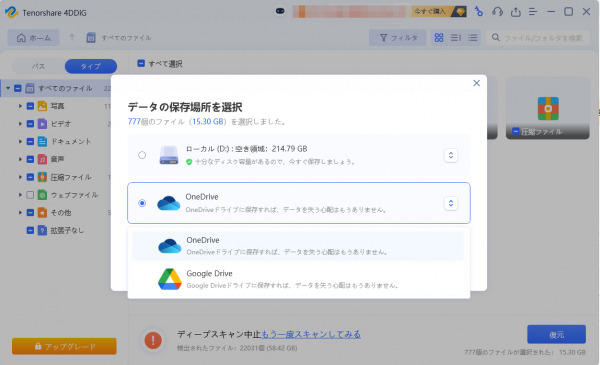Toggle the ウェブファイル checkbox
The image size is (600, 365).
pyautogui.click(x=30, y=195)
